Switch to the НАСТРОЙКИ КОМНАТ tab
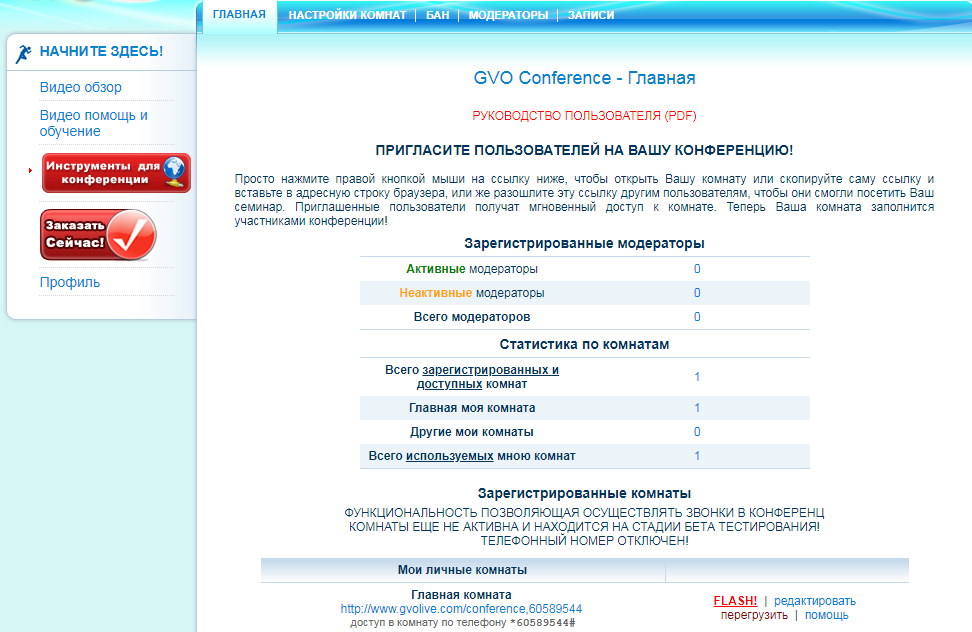The width and height of the screenshot is (972, 632). click(348, 15)
